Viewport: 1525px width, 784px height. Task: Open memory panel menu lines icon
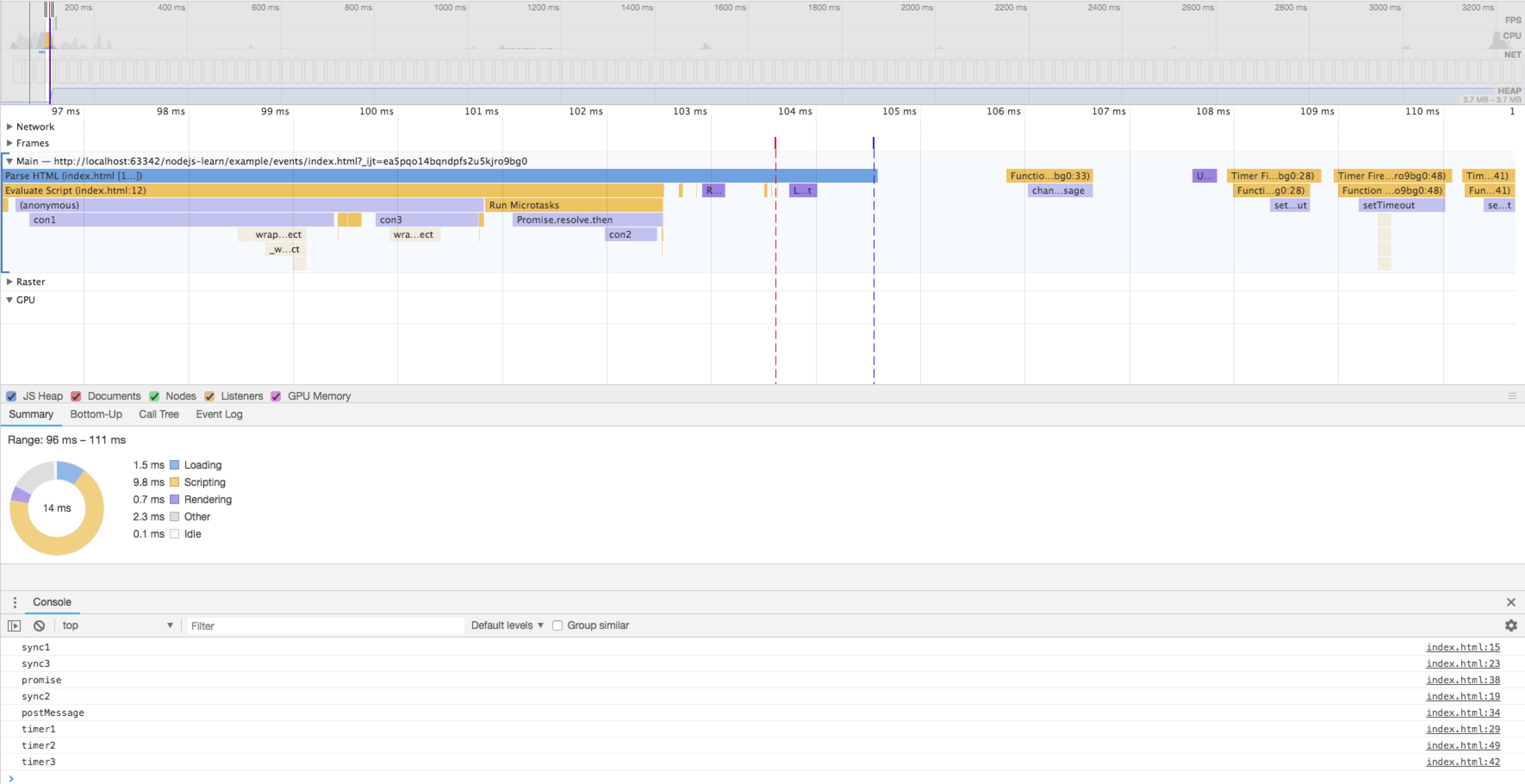[x=1512, y=395]
